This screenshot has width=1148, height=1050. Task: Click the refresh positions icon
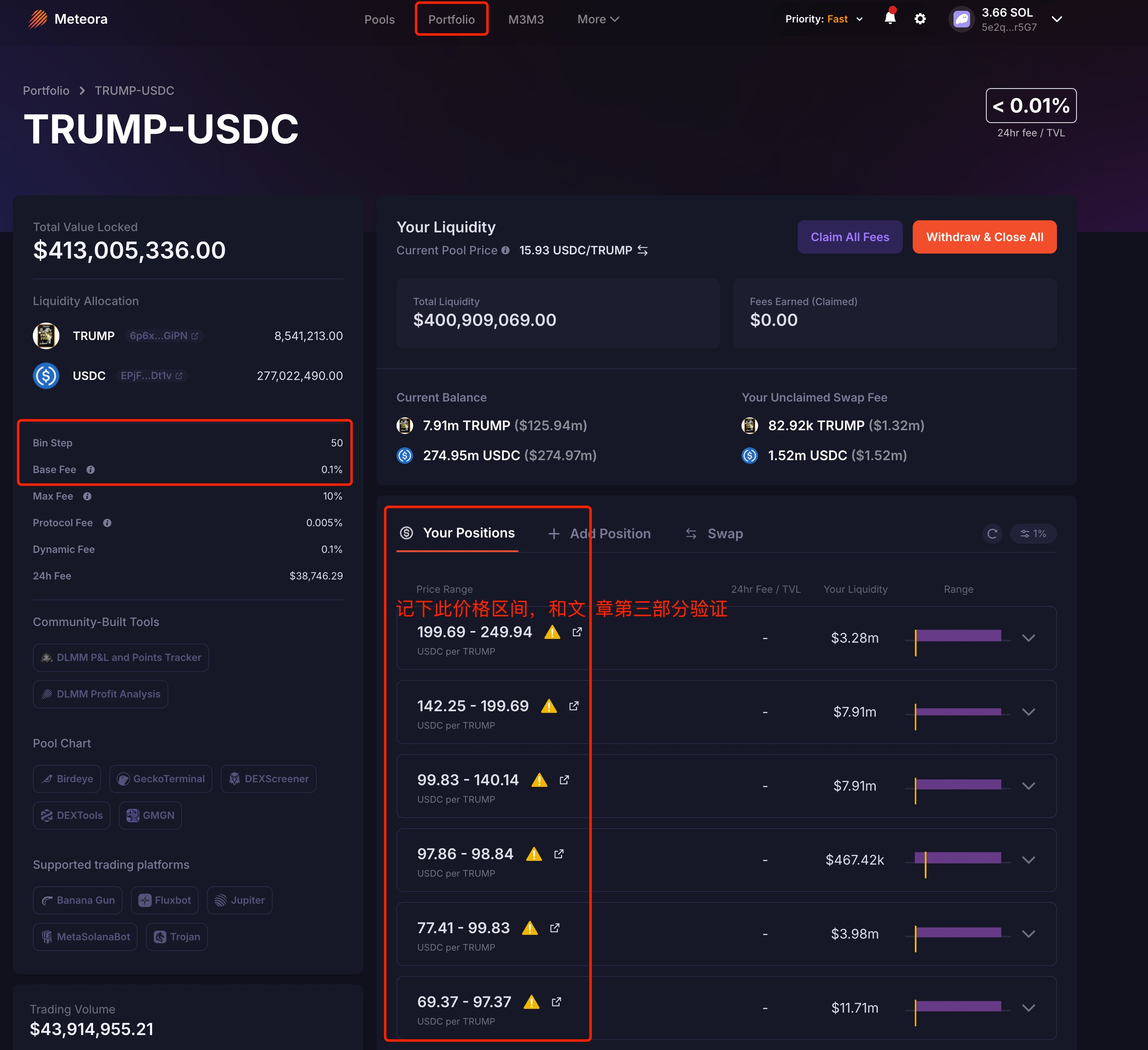pos(992,534)
